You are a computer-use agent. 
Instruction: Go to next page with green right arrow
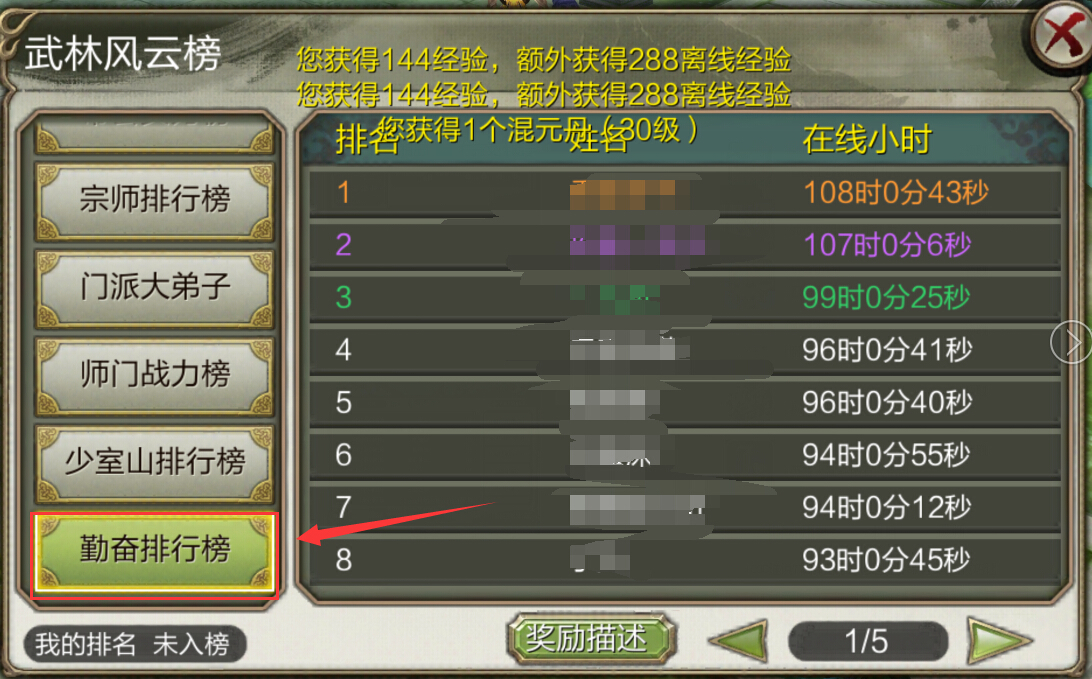tap(999, 641)
